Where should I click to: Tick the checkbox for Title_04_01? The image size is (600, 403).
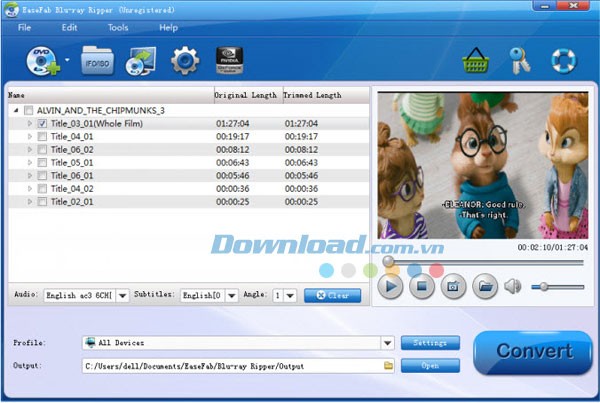coord(42,136)
